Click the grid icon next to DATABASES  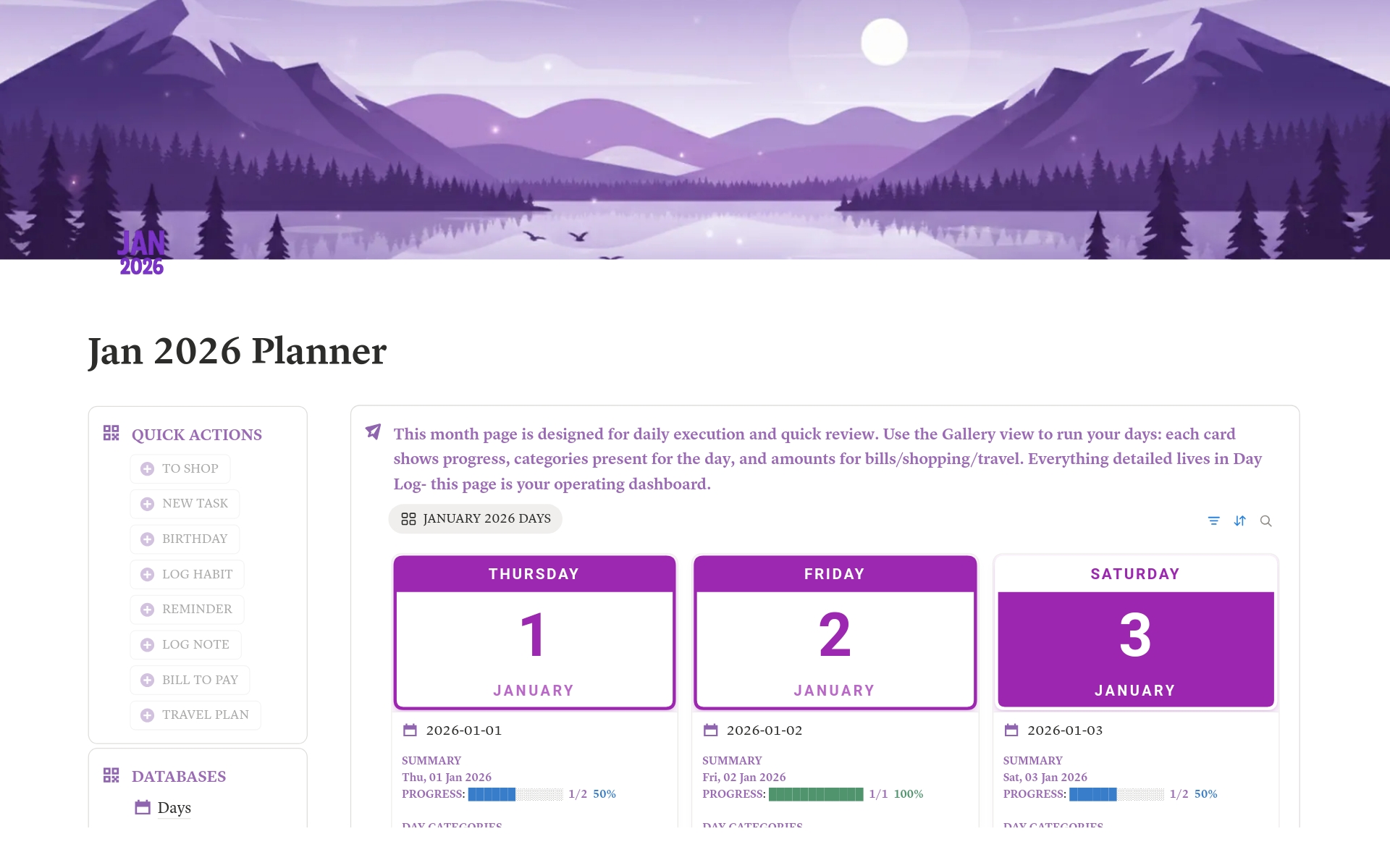(x=112, y=775)
